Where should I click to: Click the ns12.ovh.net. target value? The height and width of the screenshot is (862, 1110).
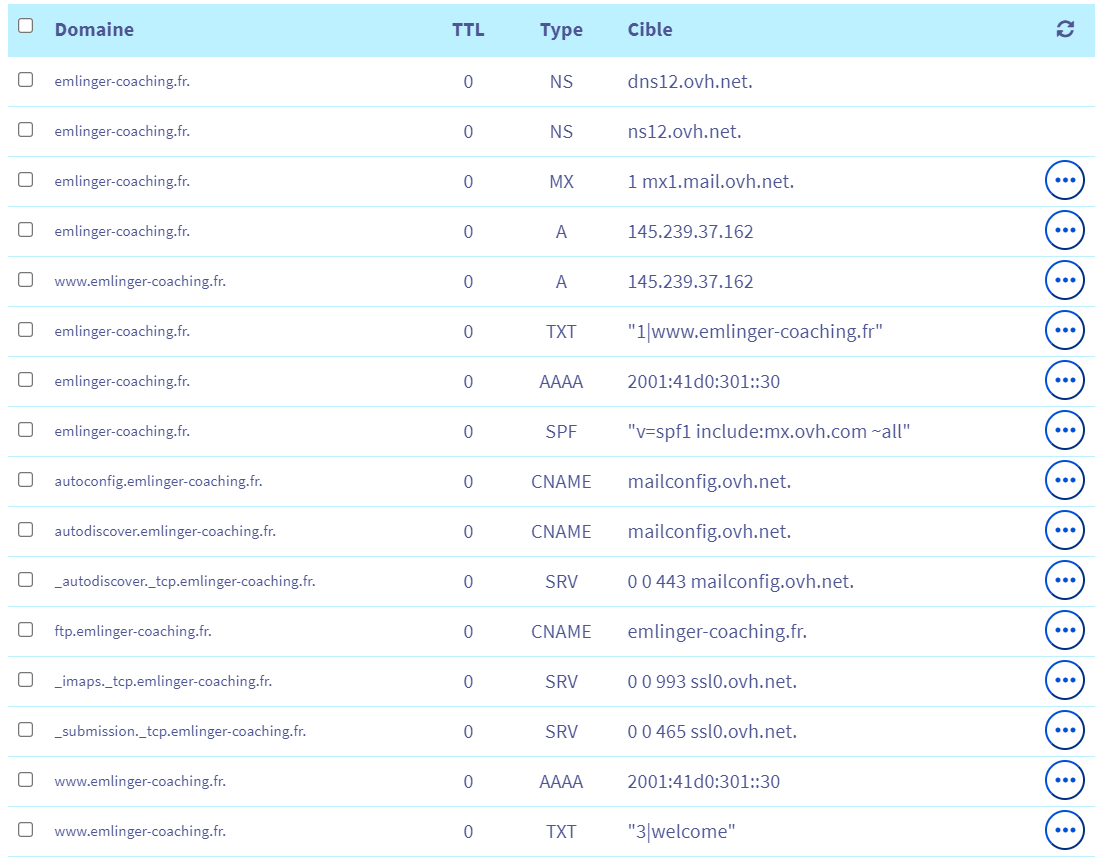pyautogui.click(x=684, y=132)
